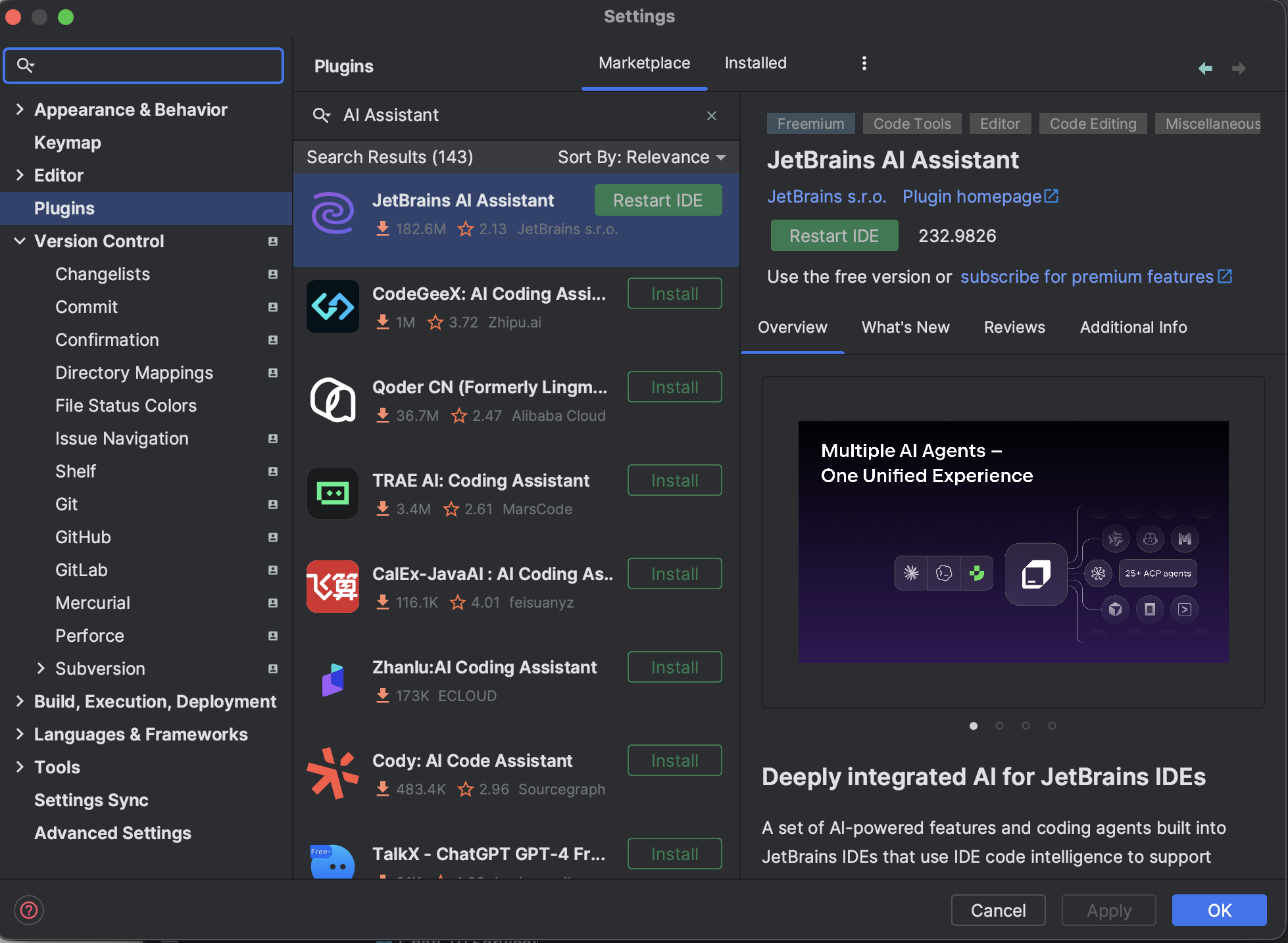The height and width of the screenshot is (943, 1288).
Task: Install the Qoder CN plugin
Action: (x=674, y=387)
